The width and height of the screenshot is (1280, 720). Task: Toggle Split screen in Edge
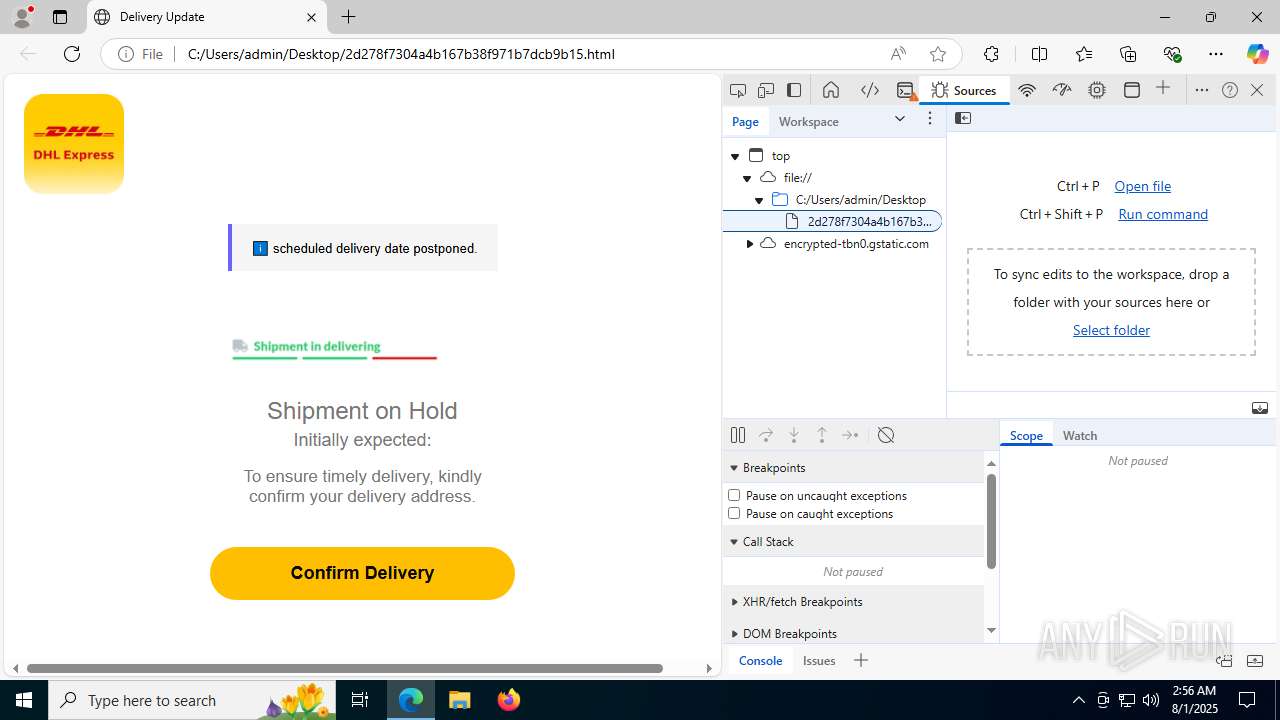(1039, 54)
